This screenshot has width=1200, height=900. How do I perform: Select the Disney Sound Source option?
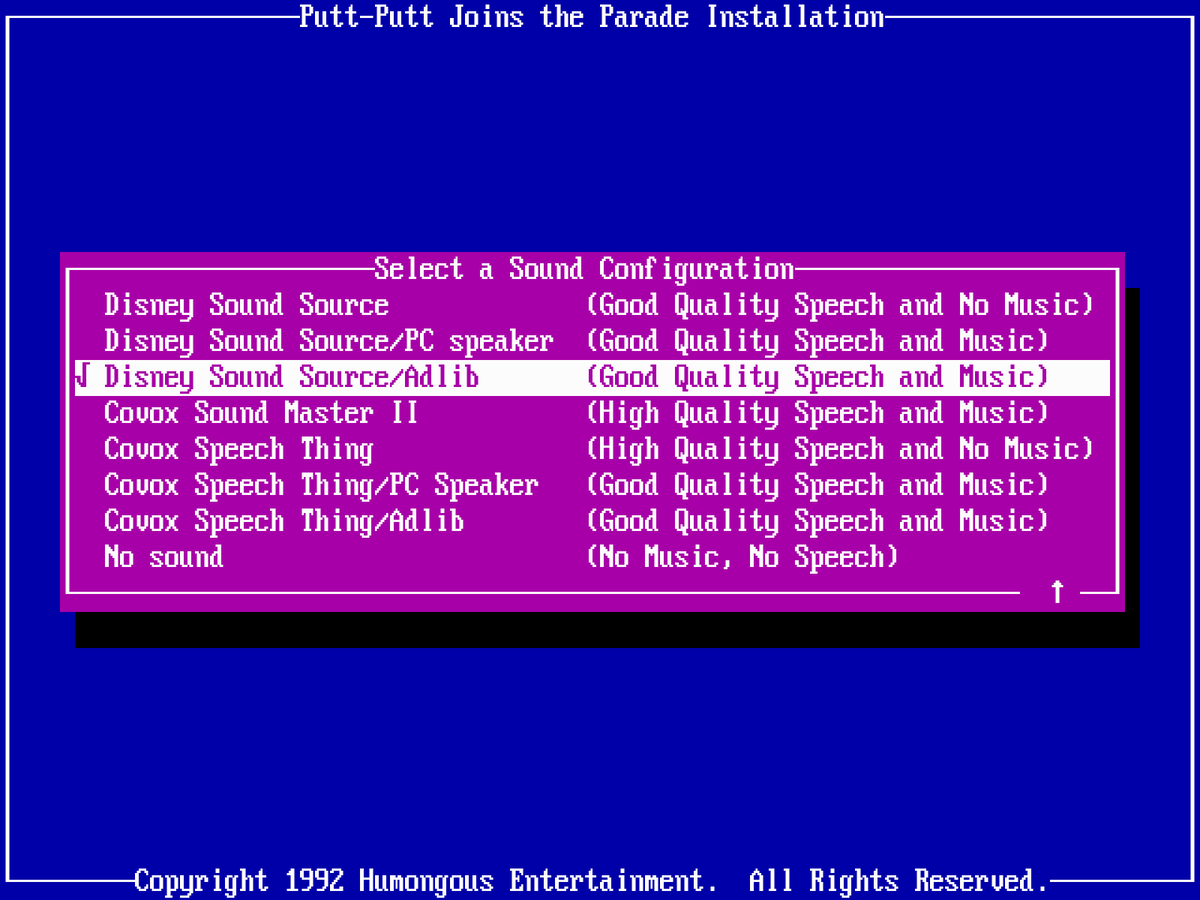592,306
